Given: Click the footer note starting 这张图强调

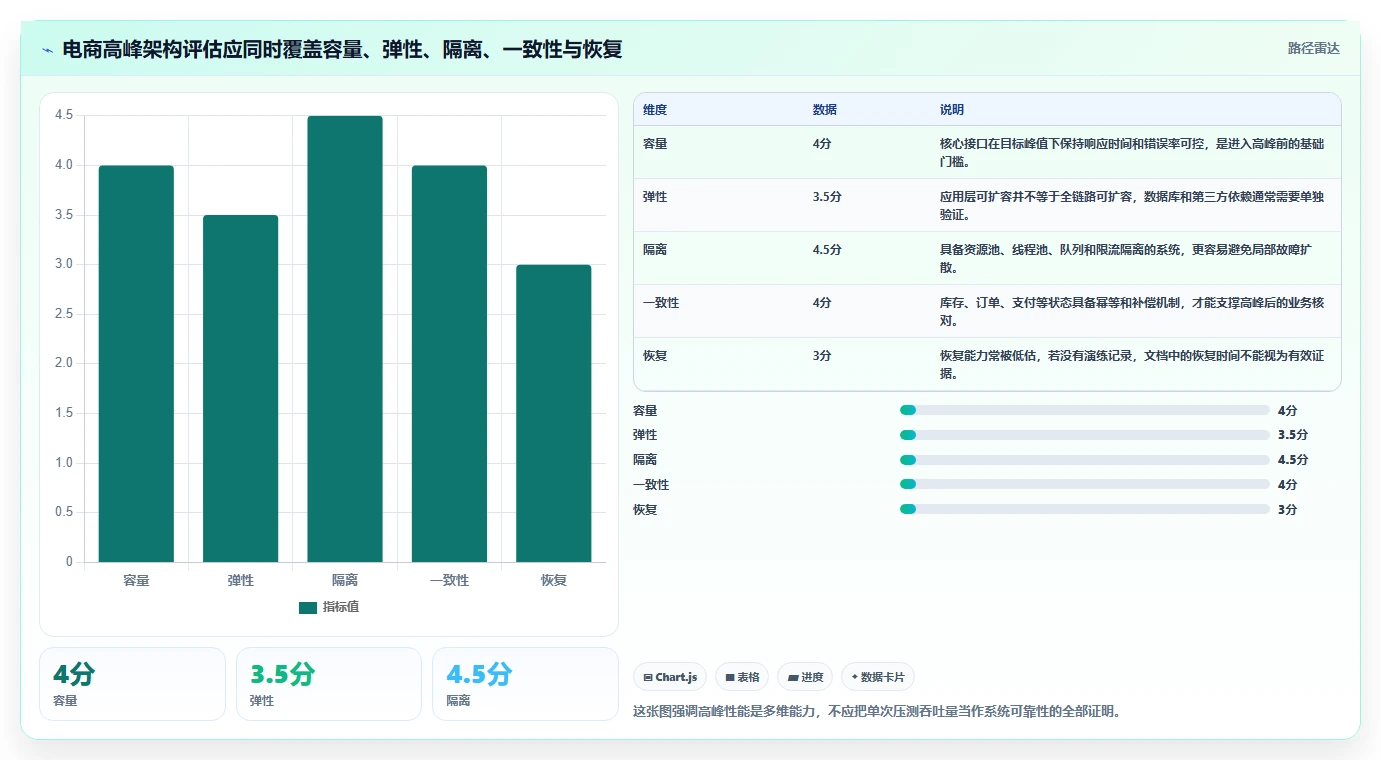Looking at the screenshot, I should point(877,712).
